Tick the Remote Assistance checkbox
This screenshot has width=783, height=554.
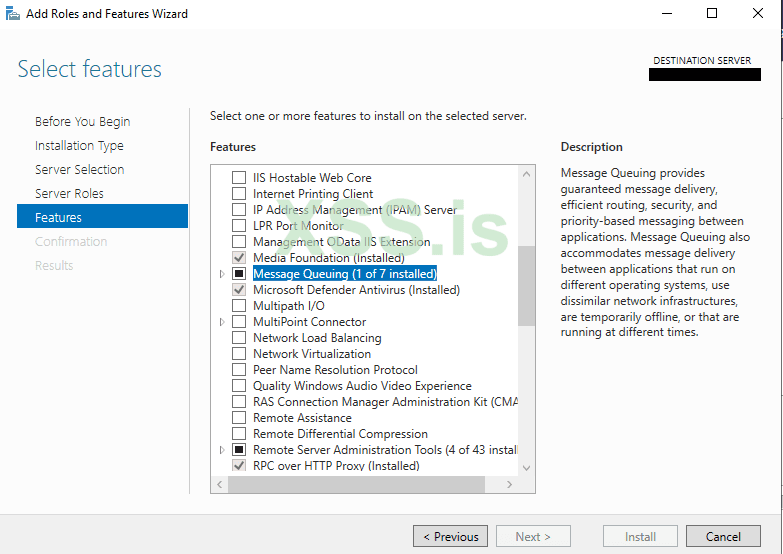pyautogui.click(x=239, y=418)
